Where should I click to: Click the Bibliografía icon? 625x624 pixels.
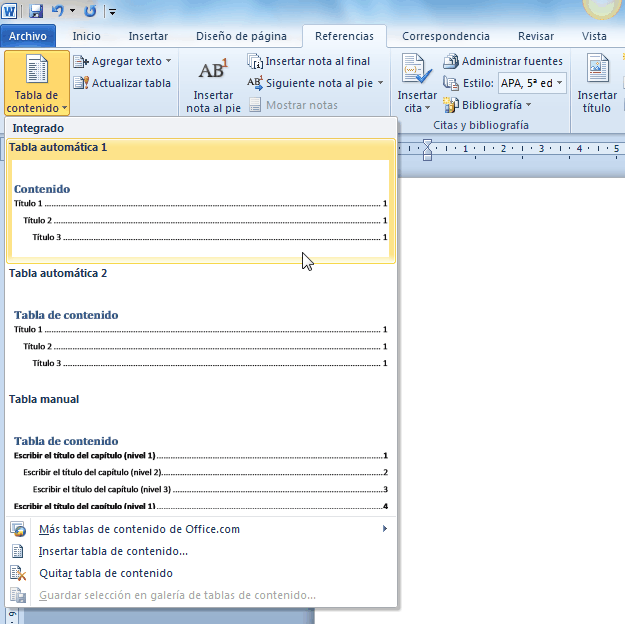[x=451, y=105]
